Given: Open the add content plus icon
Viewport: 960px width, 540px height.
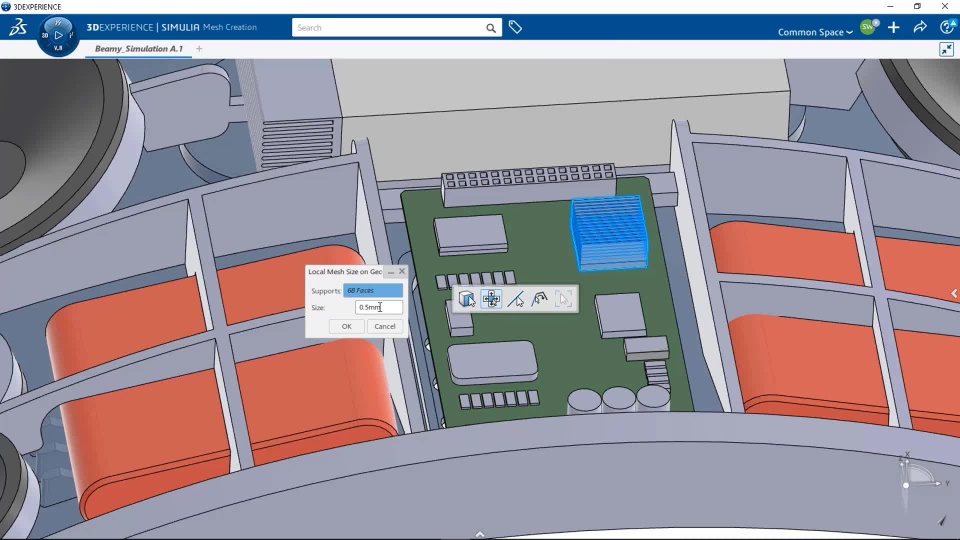Looking at the screenshot, I should pos(893,28).
